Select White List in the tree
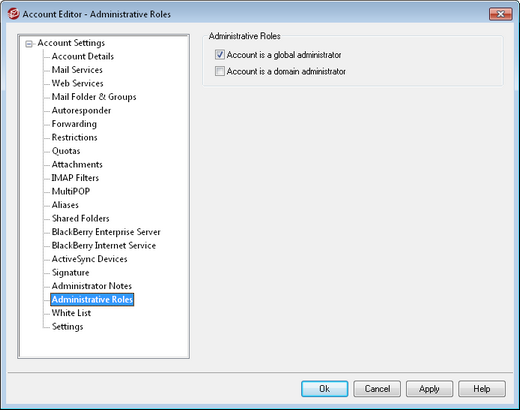The height and width of the screenshot is (410, 520). coord(71,313)
